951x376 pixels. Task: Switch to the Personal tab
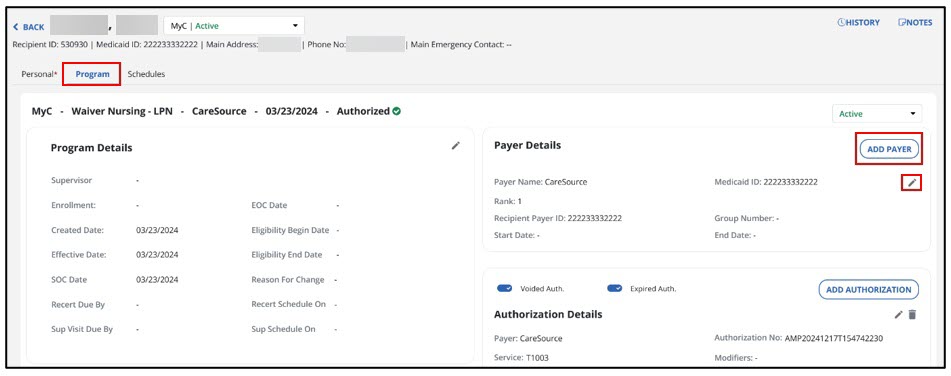pos(39,74)
